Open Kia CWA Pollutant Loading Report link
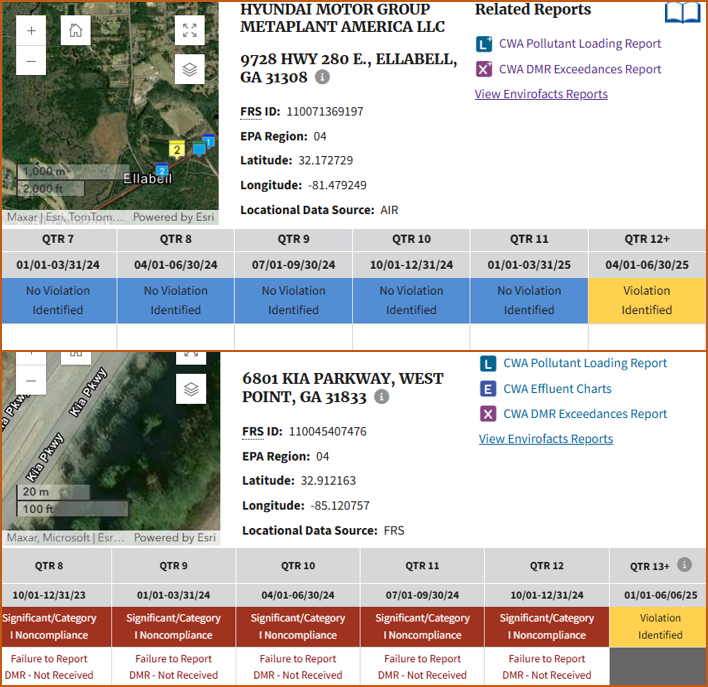 tap(585, 363)
